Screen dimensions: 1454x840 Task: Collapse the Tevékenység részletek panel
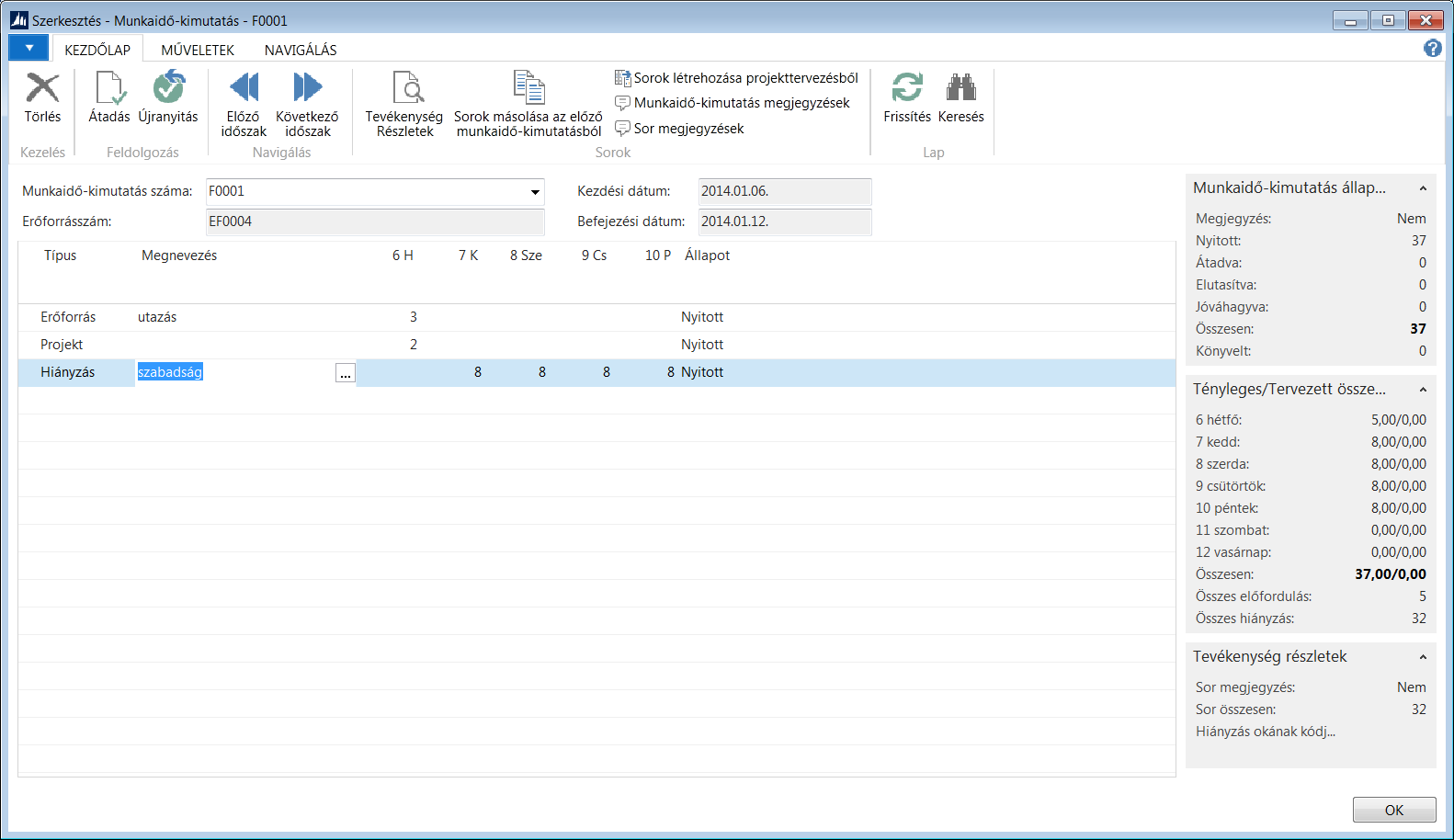click(x=1423, y=657)
